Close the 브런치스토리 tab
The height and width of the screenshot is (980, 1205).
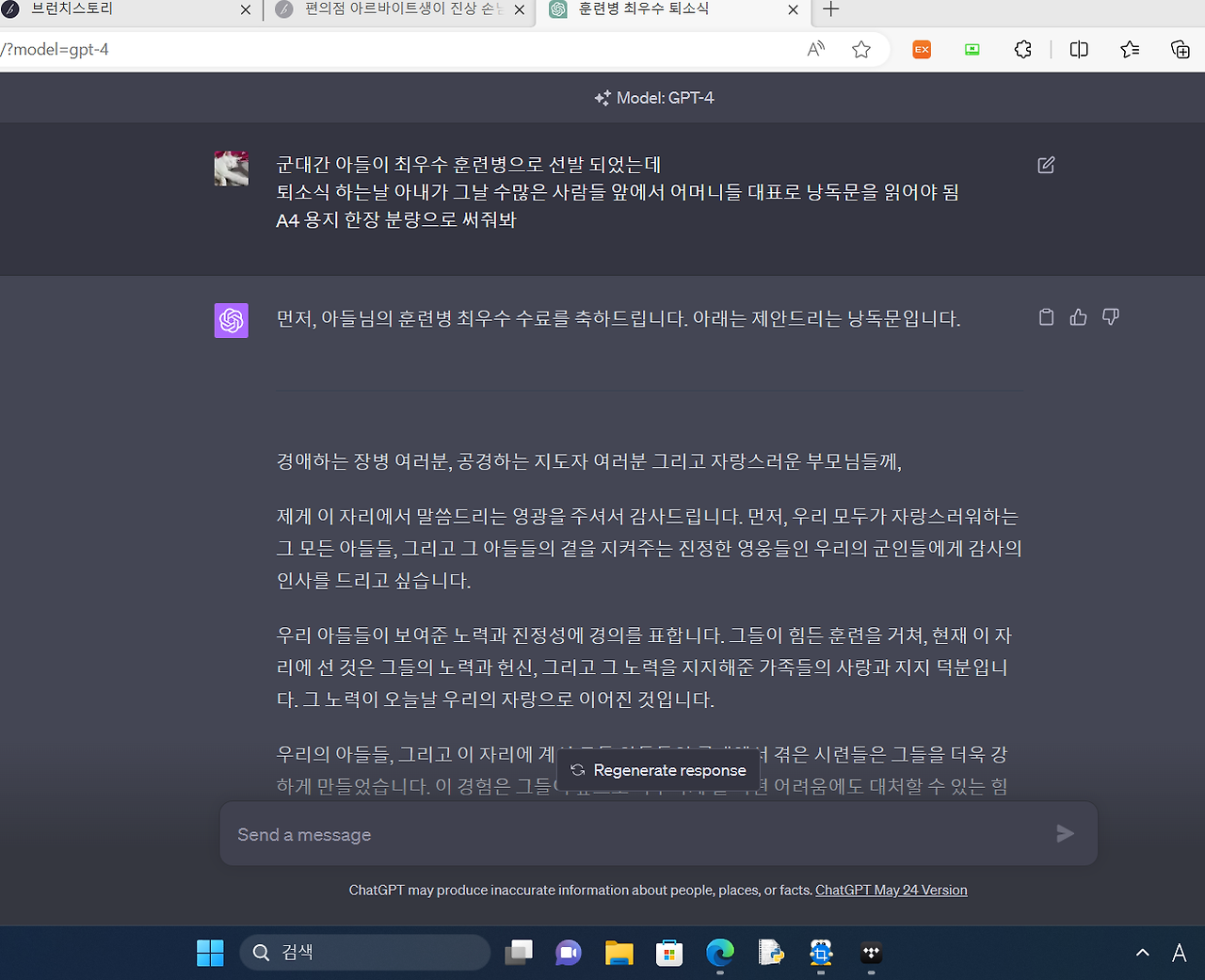(x=246, y=9)
